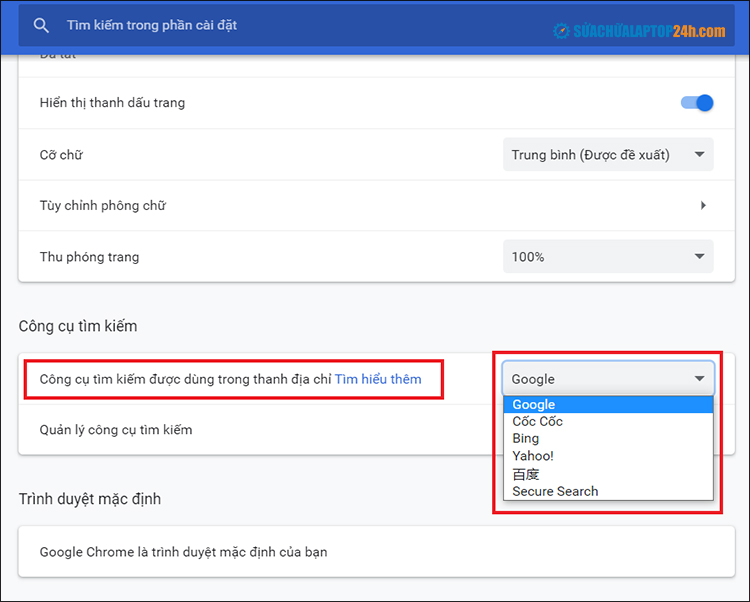Choose Yahoo! from the list
Viewport: 750px width, 602px height.
pyautogui.click(x=608, y=456)
